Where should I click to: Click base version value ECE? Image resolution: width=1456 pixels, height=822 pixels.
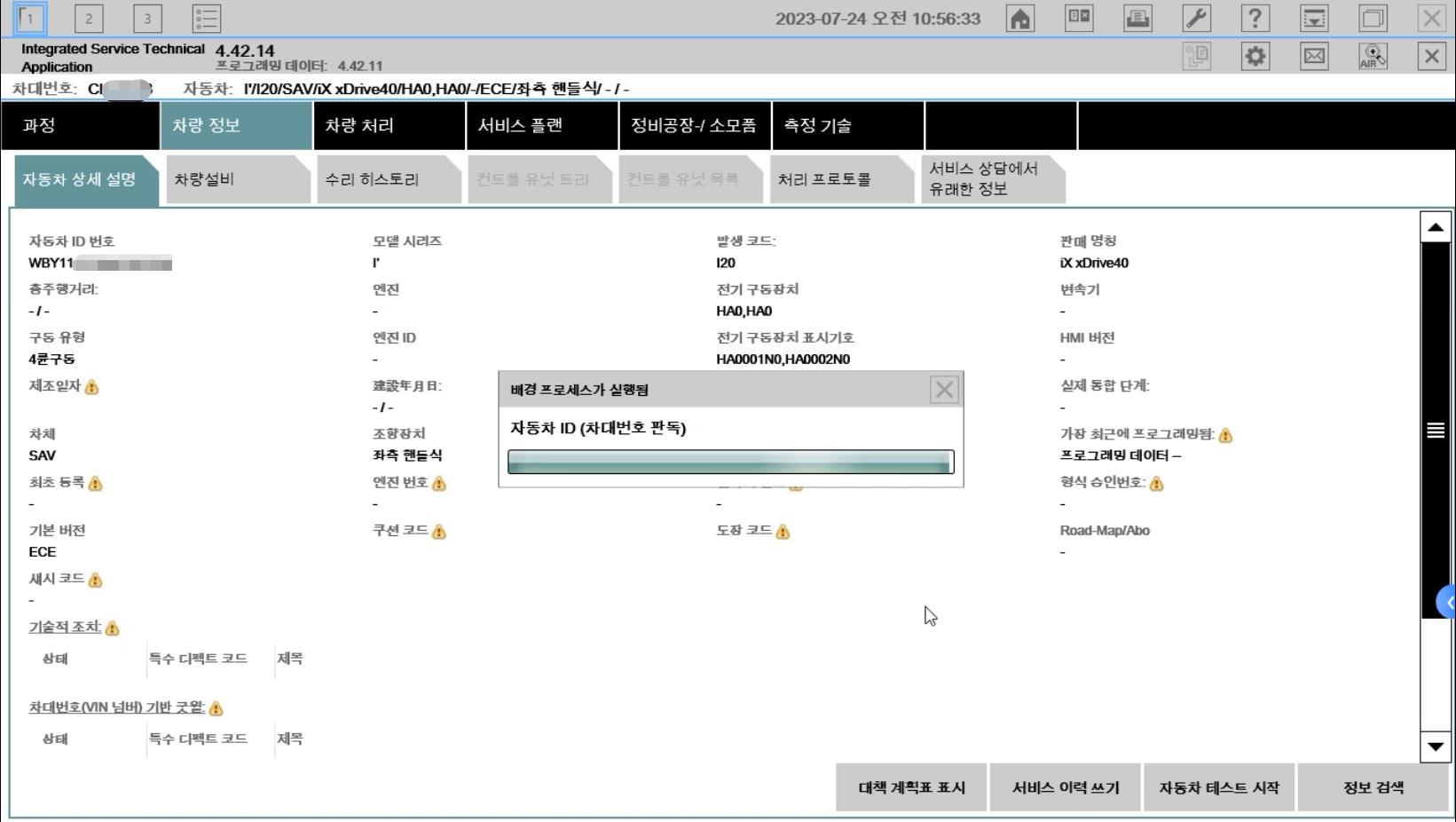pos(42,552)
